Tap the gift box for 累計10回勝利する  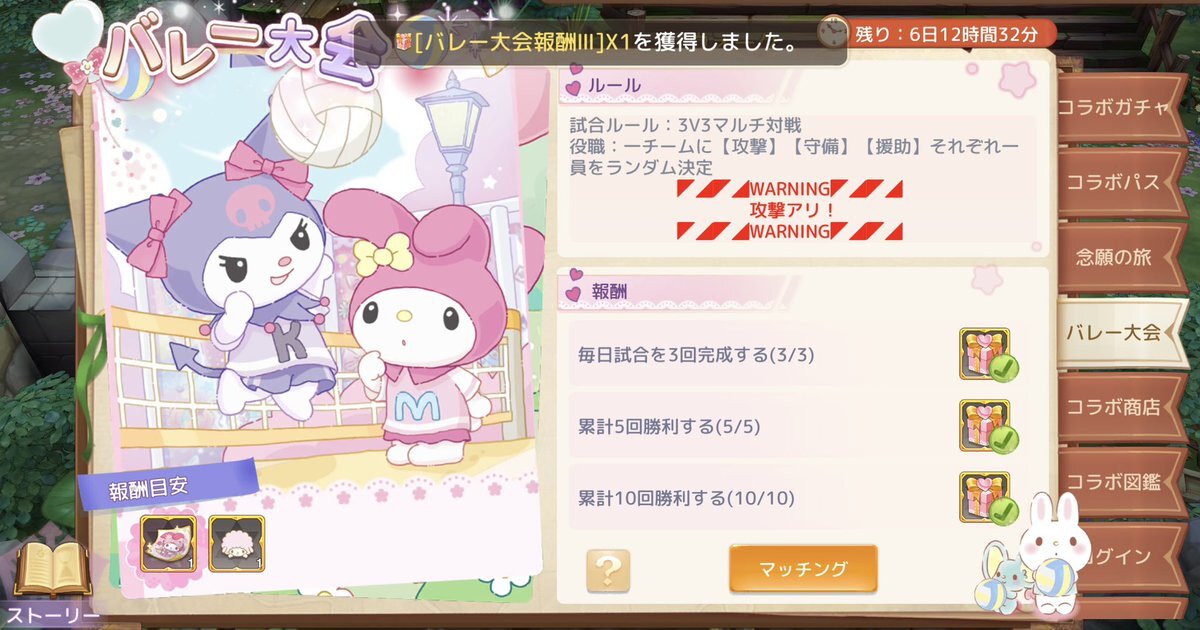tap(986, 498)
